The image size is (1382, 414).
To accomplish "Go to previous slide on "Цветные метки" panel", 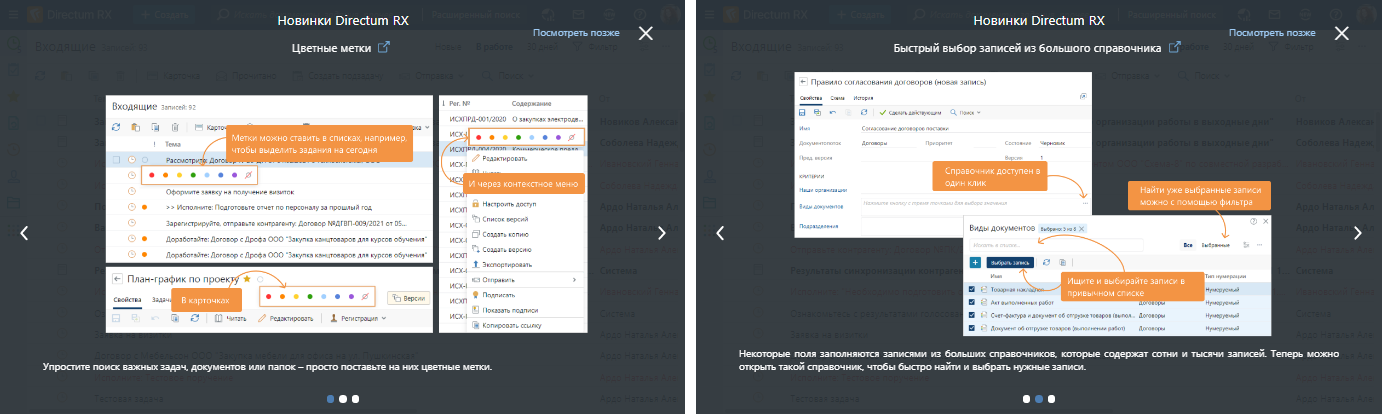I will coord(24,233).
